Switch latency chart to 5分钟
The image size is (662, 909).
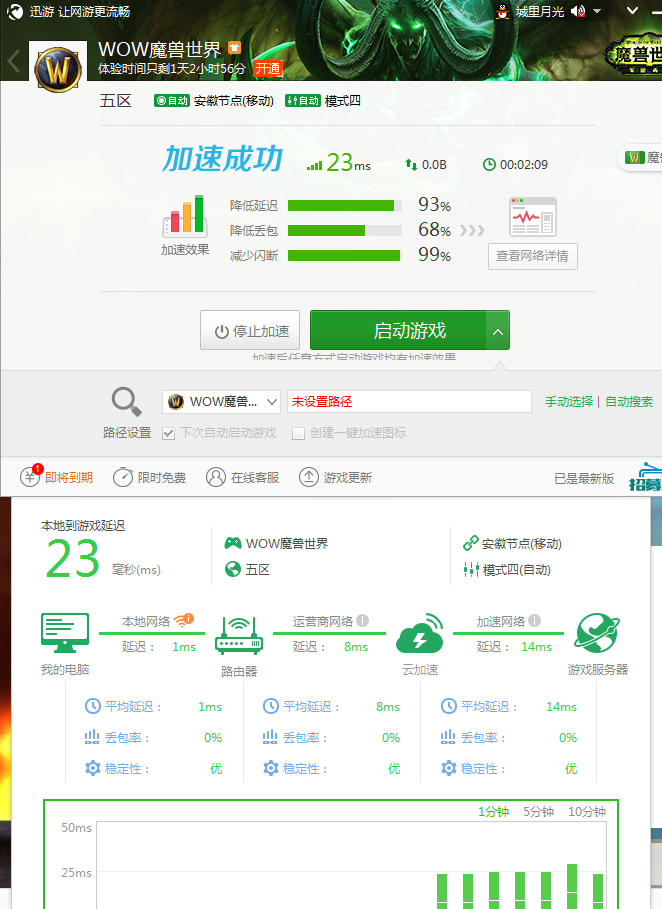(x=538, y=812)
